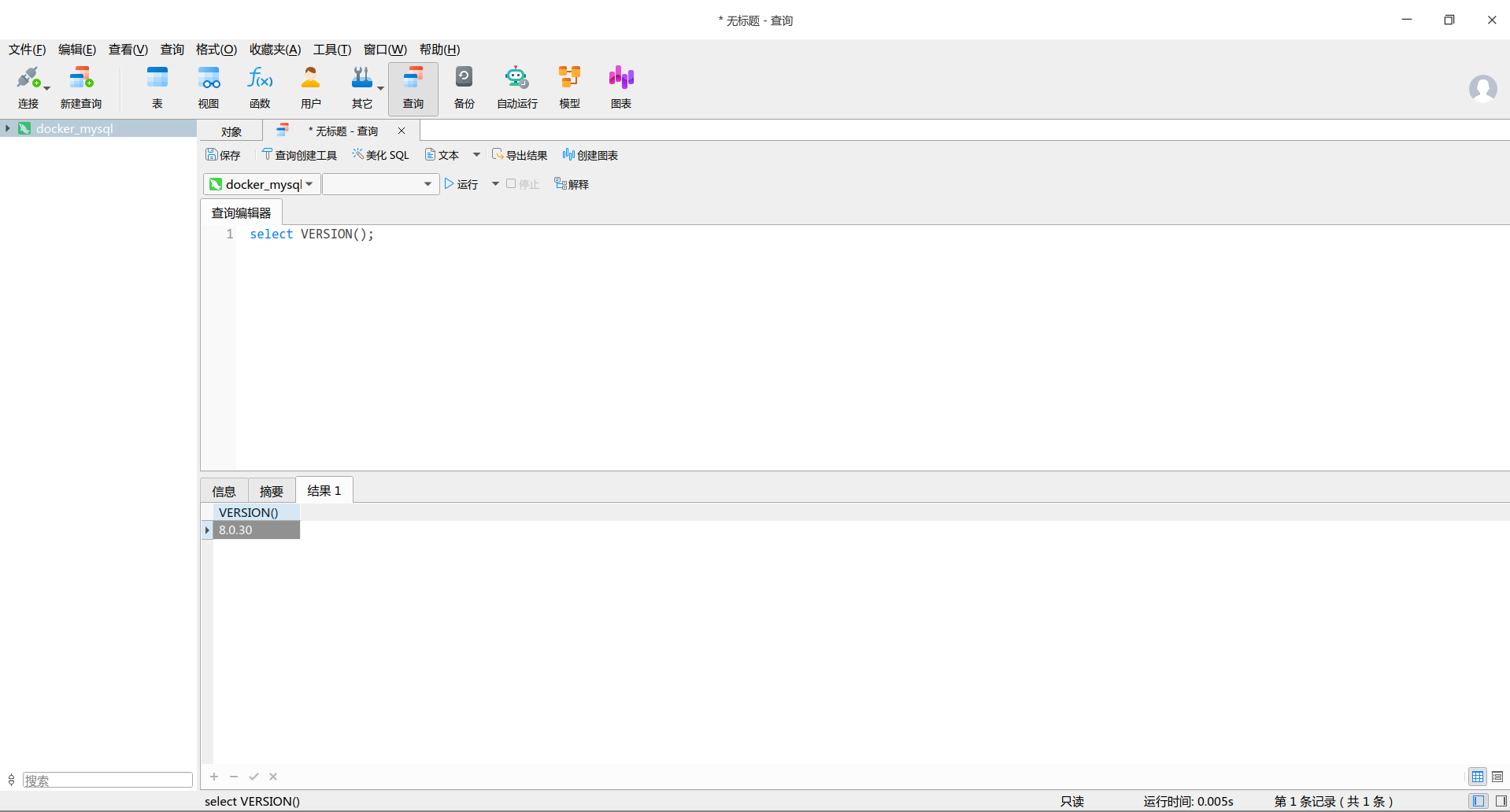Click the 文本 (Text) toolbar button
Viewport: 1510px width, 812px height.
(442, 155)
